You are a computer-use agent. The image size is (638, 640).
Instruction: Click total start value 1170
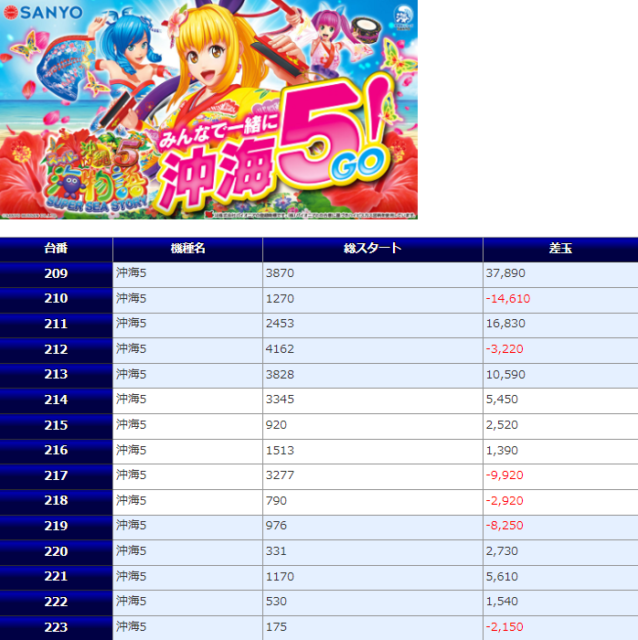point(280,576)
